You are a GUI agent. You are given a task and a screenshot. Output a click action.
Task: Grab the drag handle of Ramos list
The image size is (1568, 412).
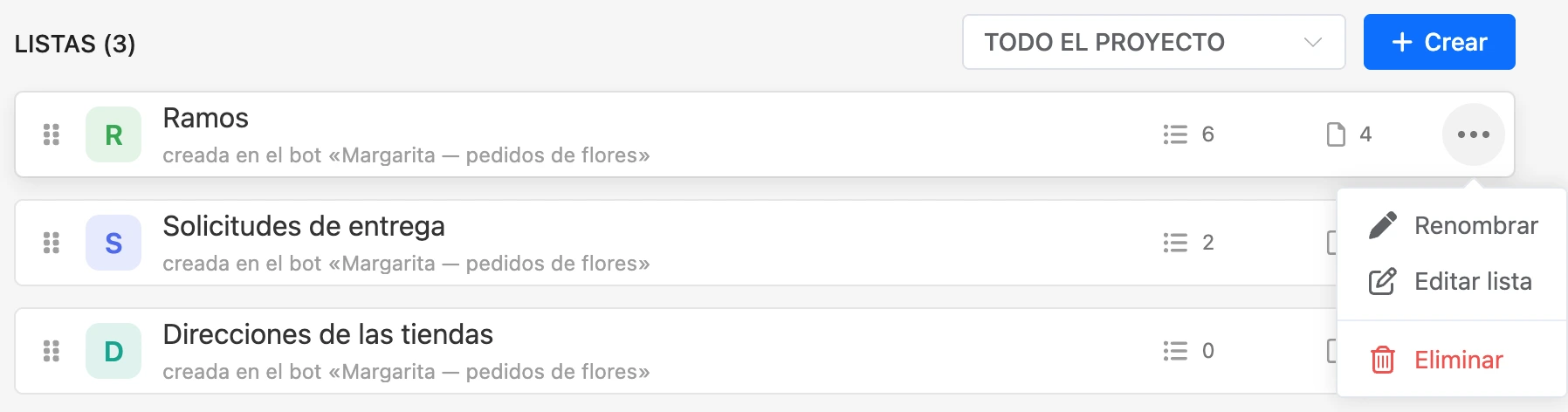point(52,134)
